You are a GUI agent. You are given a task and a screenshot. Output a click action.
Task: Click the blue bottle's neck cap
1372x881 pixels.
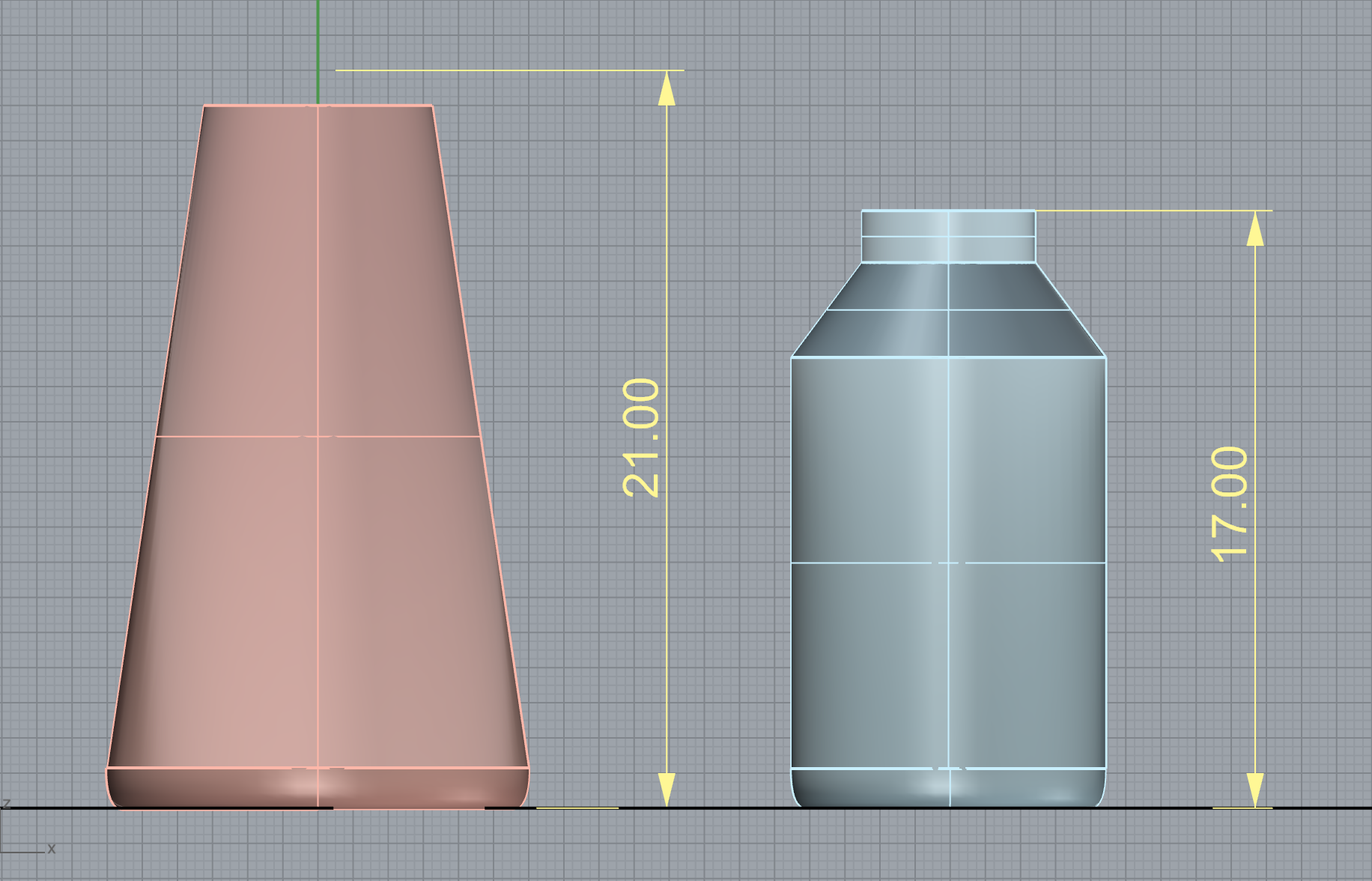948,236
